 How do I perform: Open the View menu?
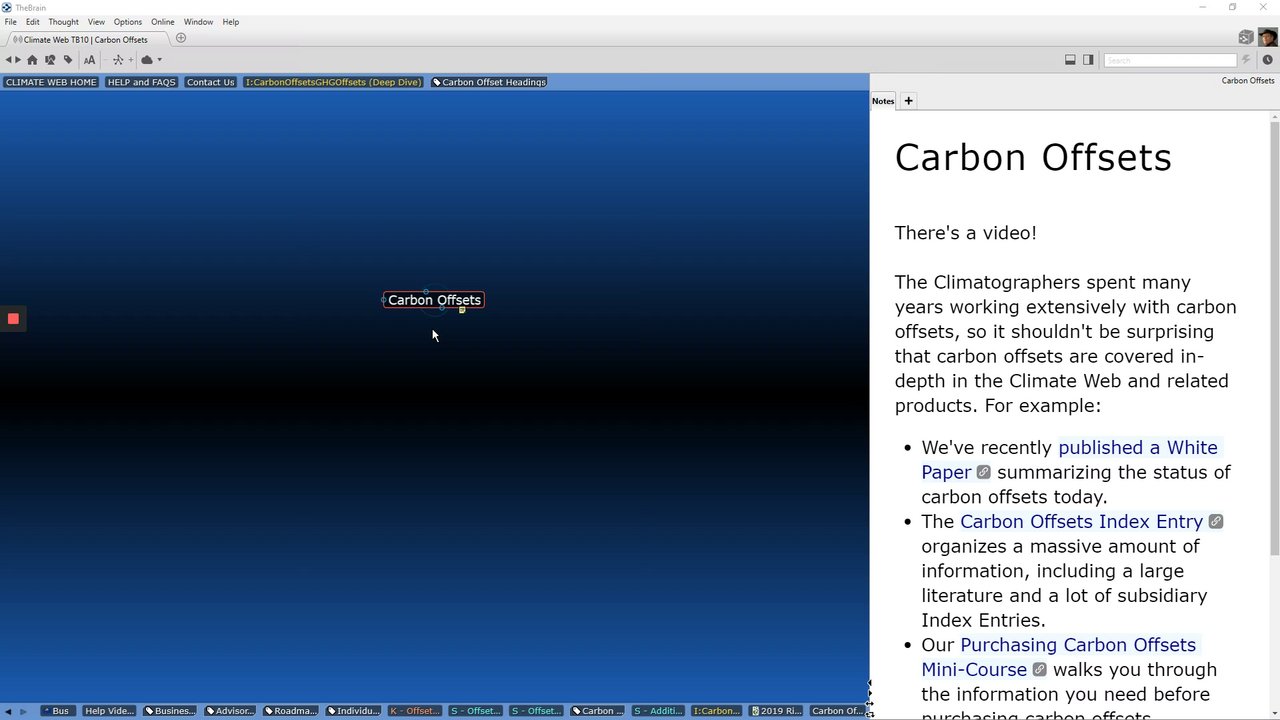tap(96, 22)
